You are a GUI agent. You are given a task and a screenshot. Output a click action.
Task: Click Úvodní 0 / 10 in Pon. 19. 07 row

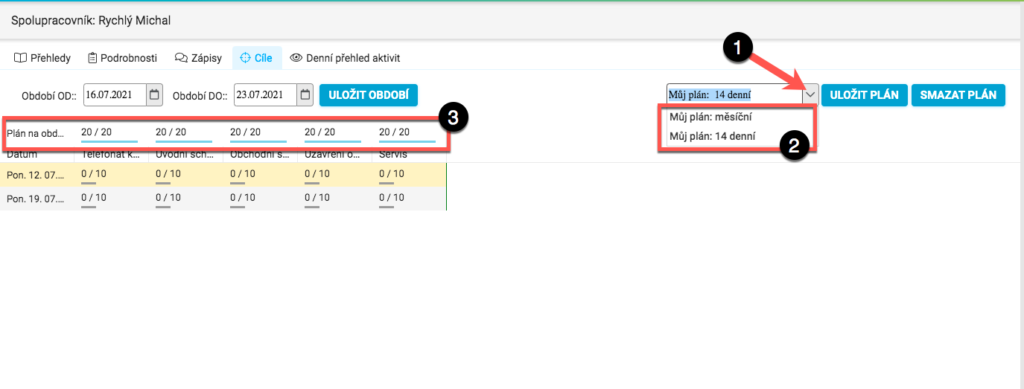pyautogui.click(x=168, y=198)
